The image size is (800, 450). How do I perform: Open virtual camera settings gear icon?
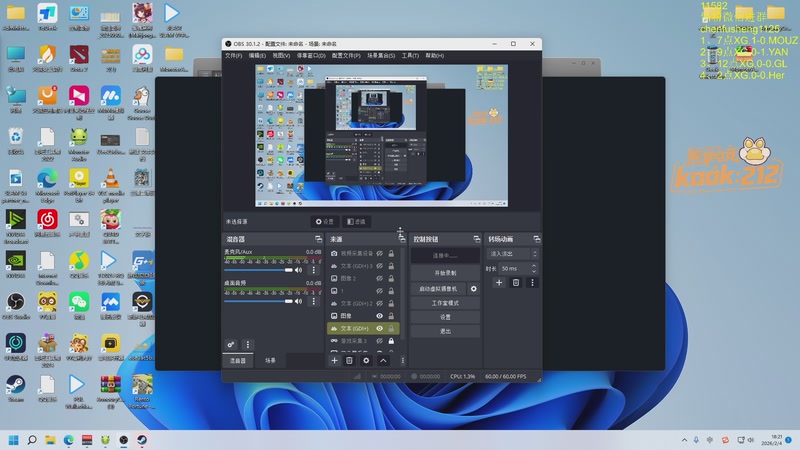pos(474,288)
